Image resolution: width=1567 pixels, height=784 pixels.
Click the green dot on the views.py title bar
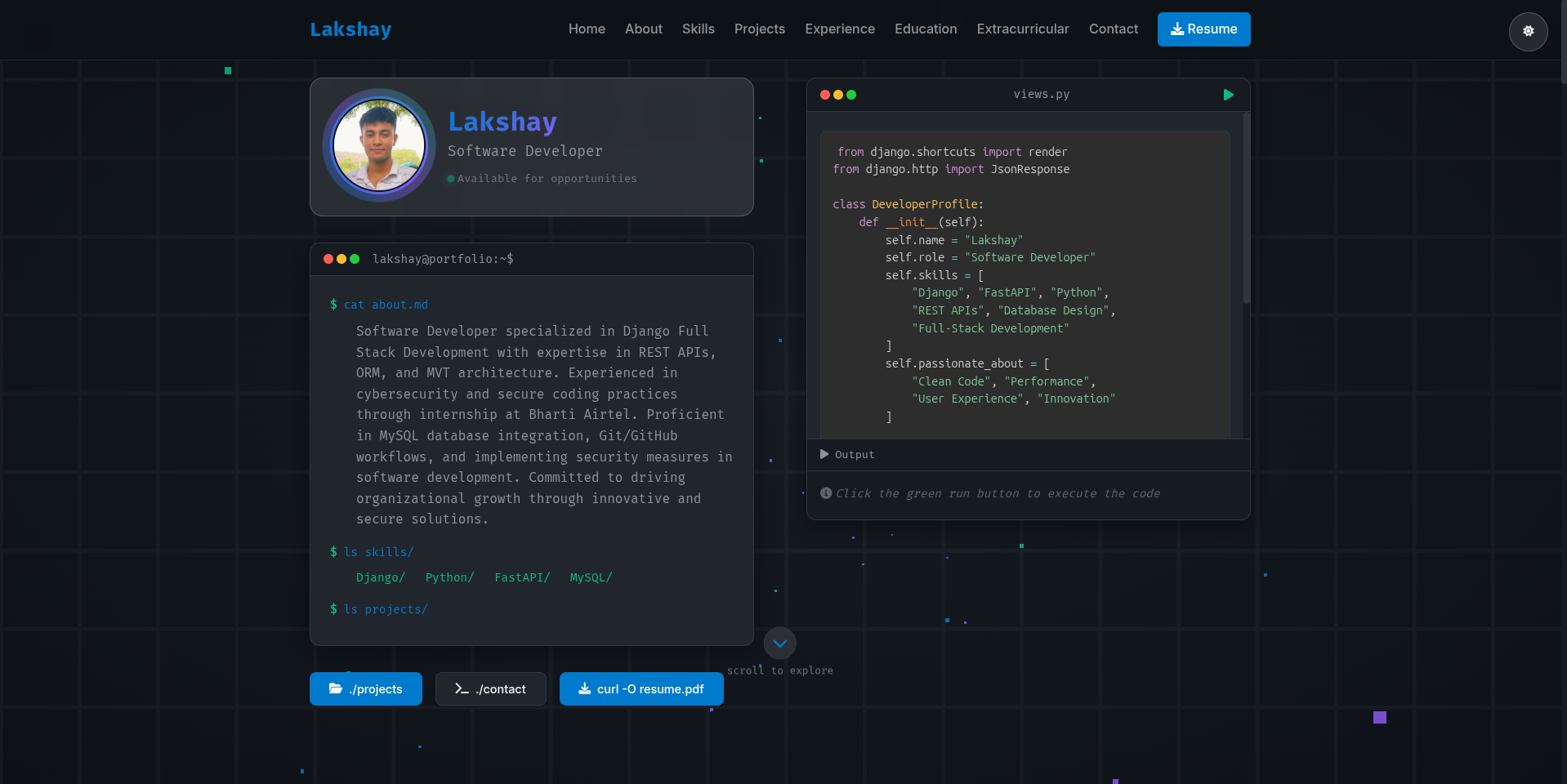pyautogui.click(x=851, y=94)
